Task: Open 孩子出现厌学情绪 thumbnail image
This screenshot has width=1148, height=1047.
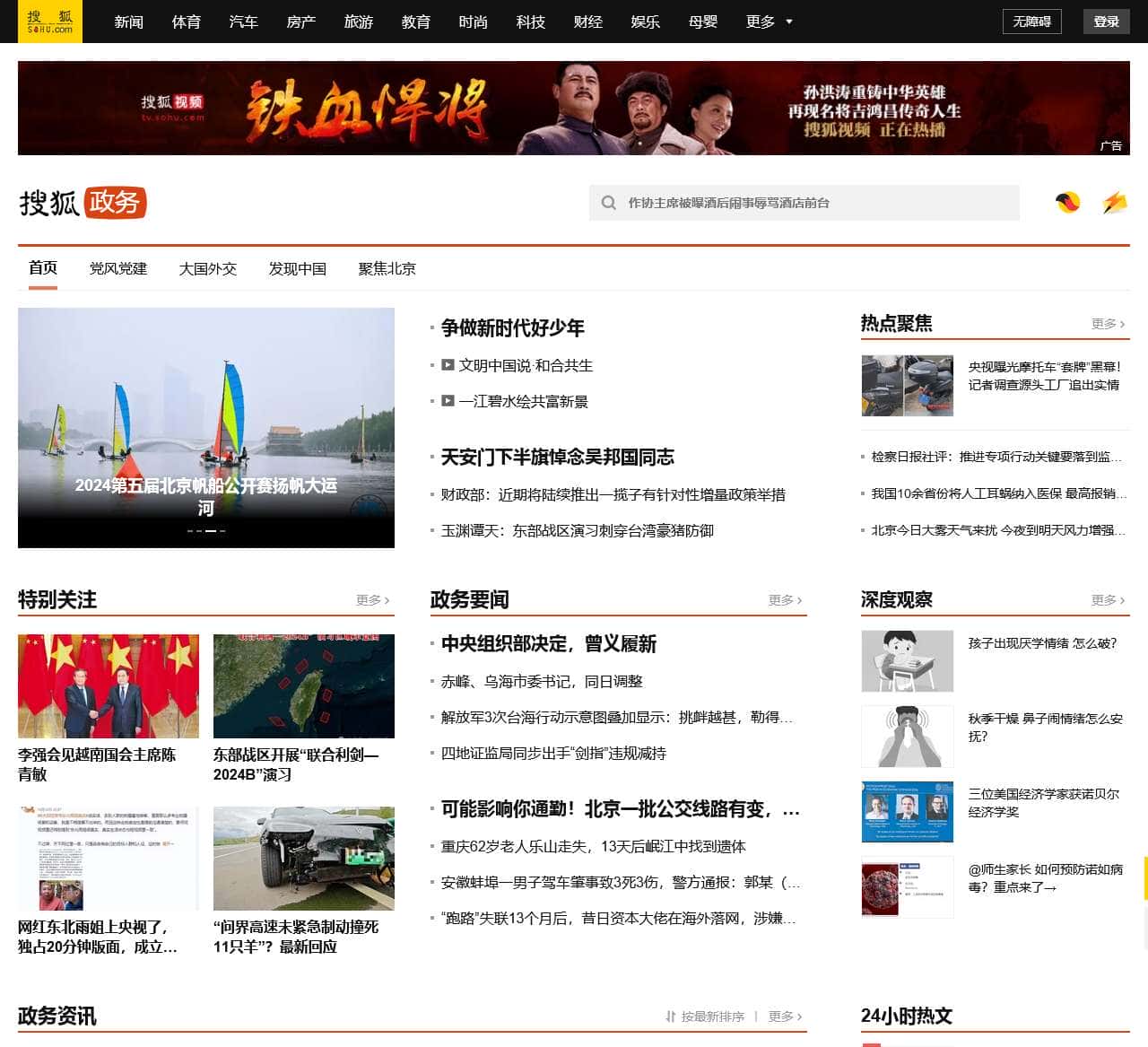Action: pyautogui.click(x=908, y=661)
